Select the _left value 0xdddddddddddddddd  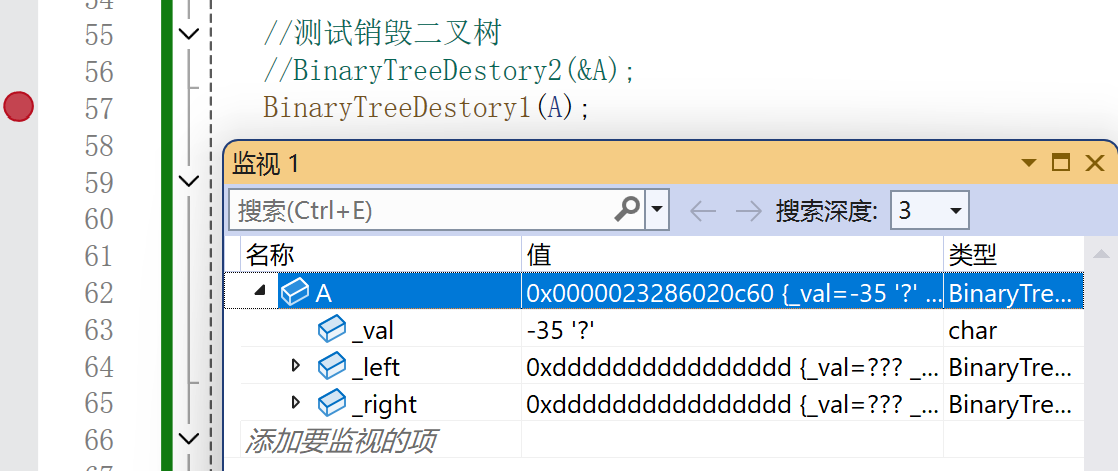(x=732, y=367)
